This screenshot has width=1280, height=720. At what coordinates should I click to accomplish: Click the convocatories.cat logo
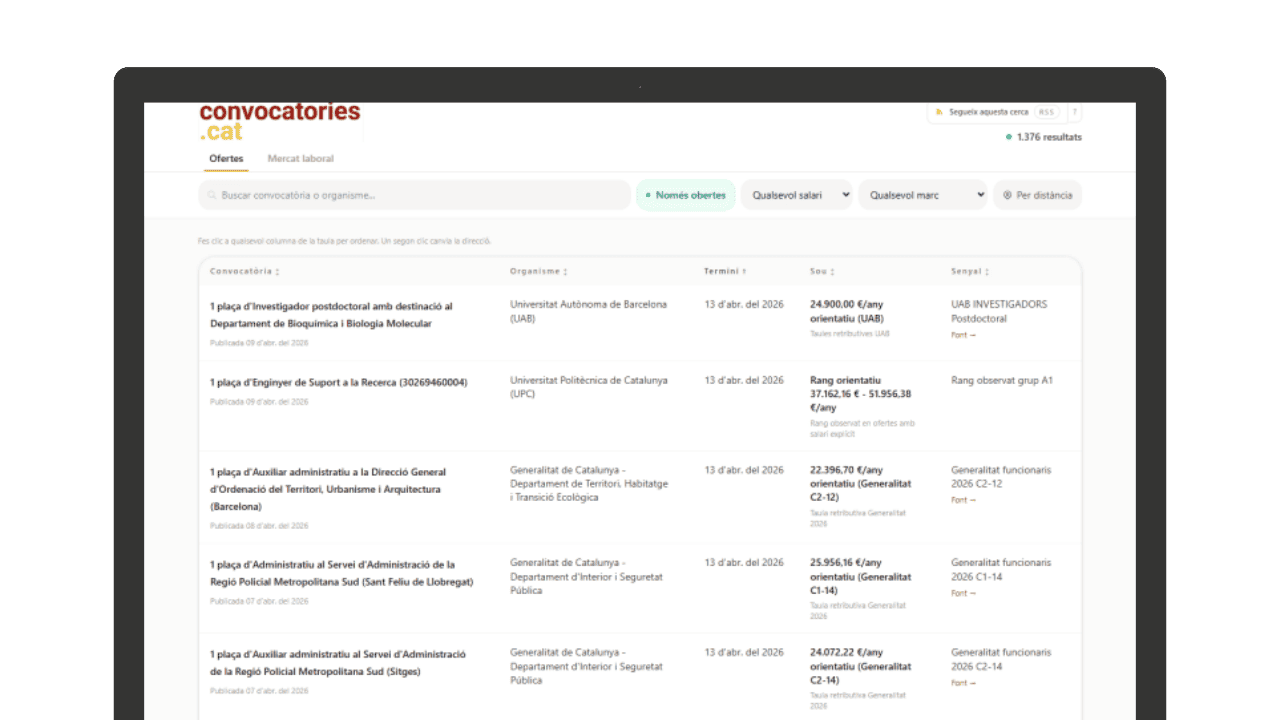[x=279, y=121]
